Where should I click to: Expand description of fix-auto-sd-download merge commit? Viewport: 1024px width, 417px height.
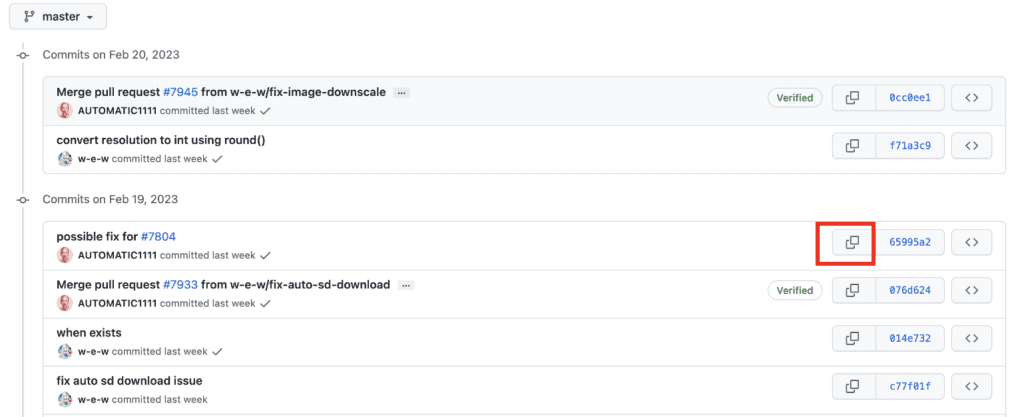[407, 285]
